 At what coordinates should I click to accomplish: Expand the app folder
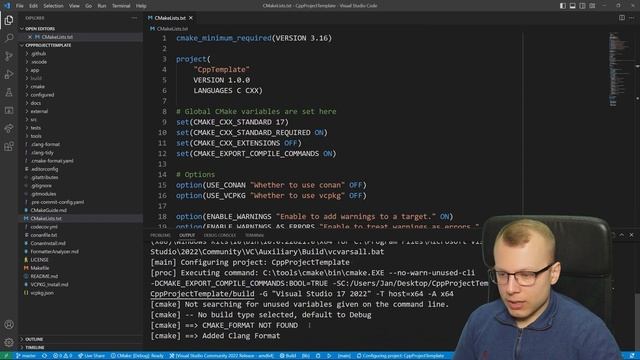click(35, 70)
